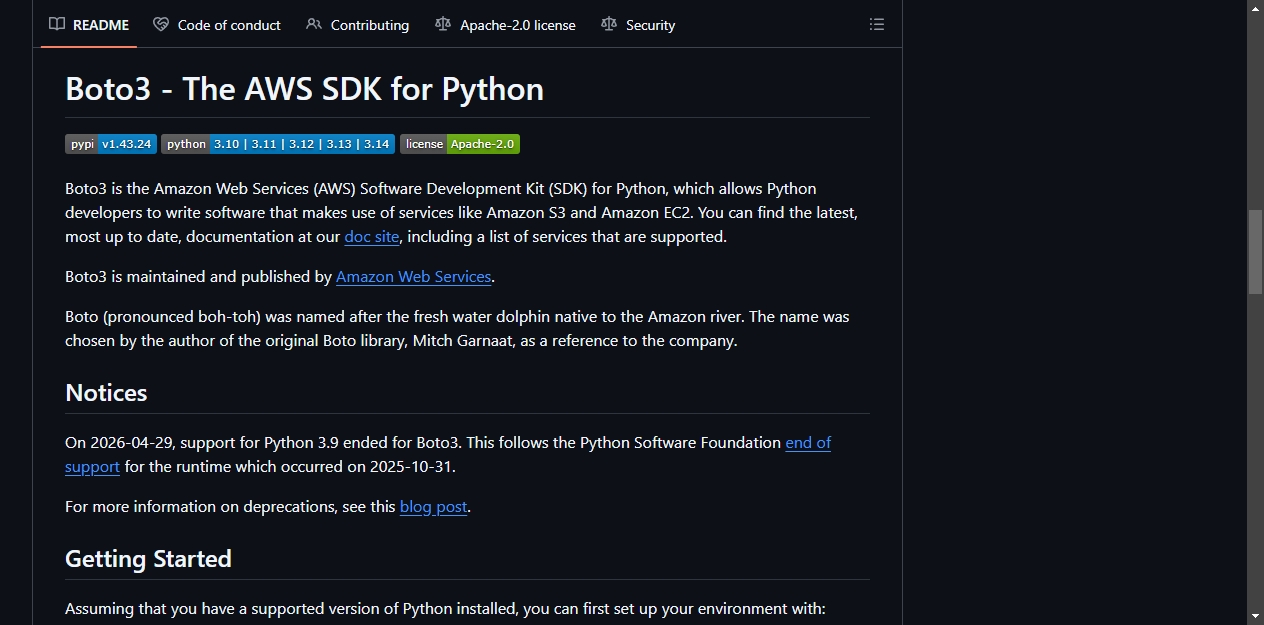Click the text 'Mitch Garnaat'
Viewport: 1264px width, 625px height.
pos(461,341)
